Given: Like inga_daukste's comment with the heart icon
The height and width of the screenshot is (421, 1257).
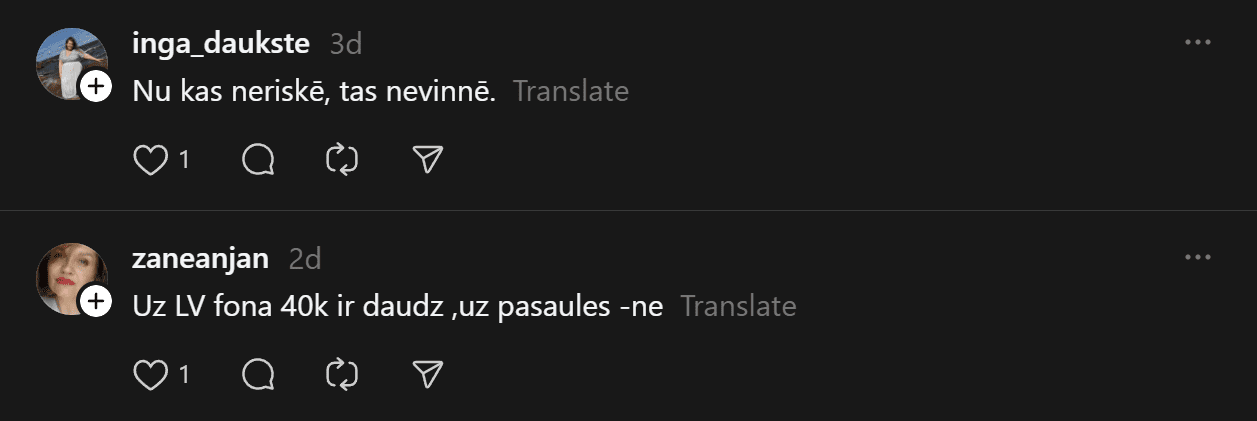Looking at the screenshot, I should pos(150,160).
